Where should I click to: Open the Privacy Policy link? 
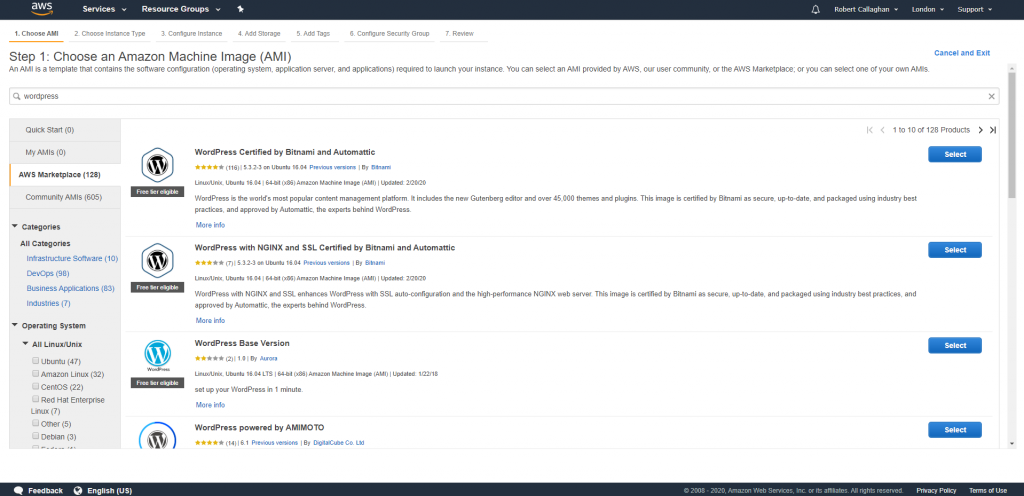936,491
